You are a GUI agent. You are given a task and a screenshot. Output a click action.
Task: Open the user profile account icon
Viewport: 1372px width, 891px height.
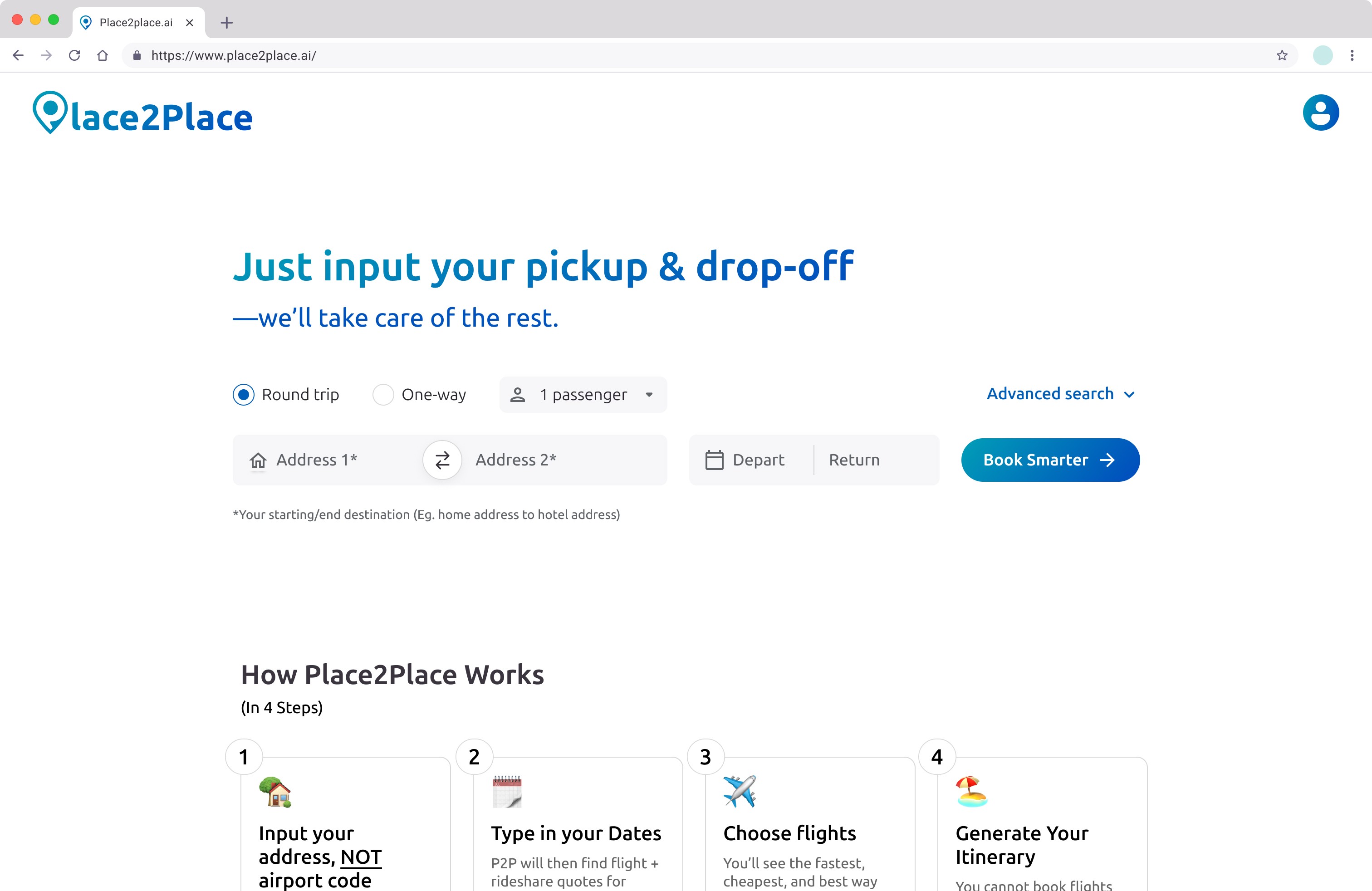[1320, 113]
